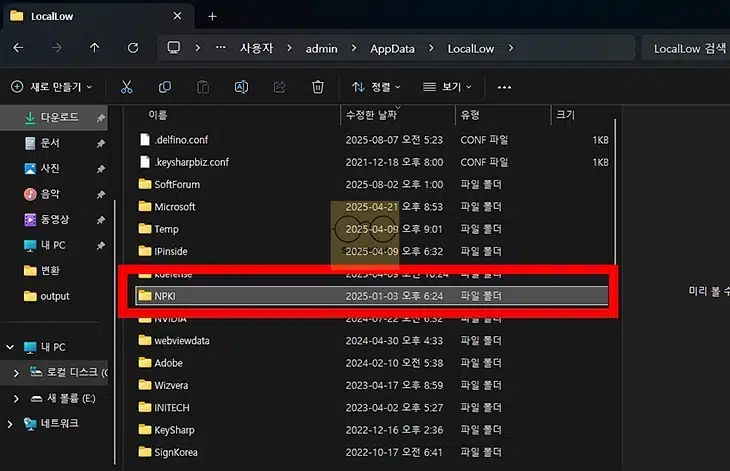Open the '정렬' sort dropdown
The width and height of the screenshot is (730, 471).
376,87
